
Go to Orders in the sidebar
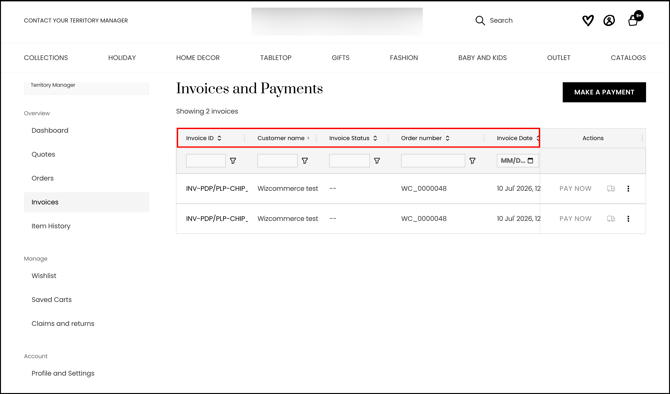coord(43,178)
